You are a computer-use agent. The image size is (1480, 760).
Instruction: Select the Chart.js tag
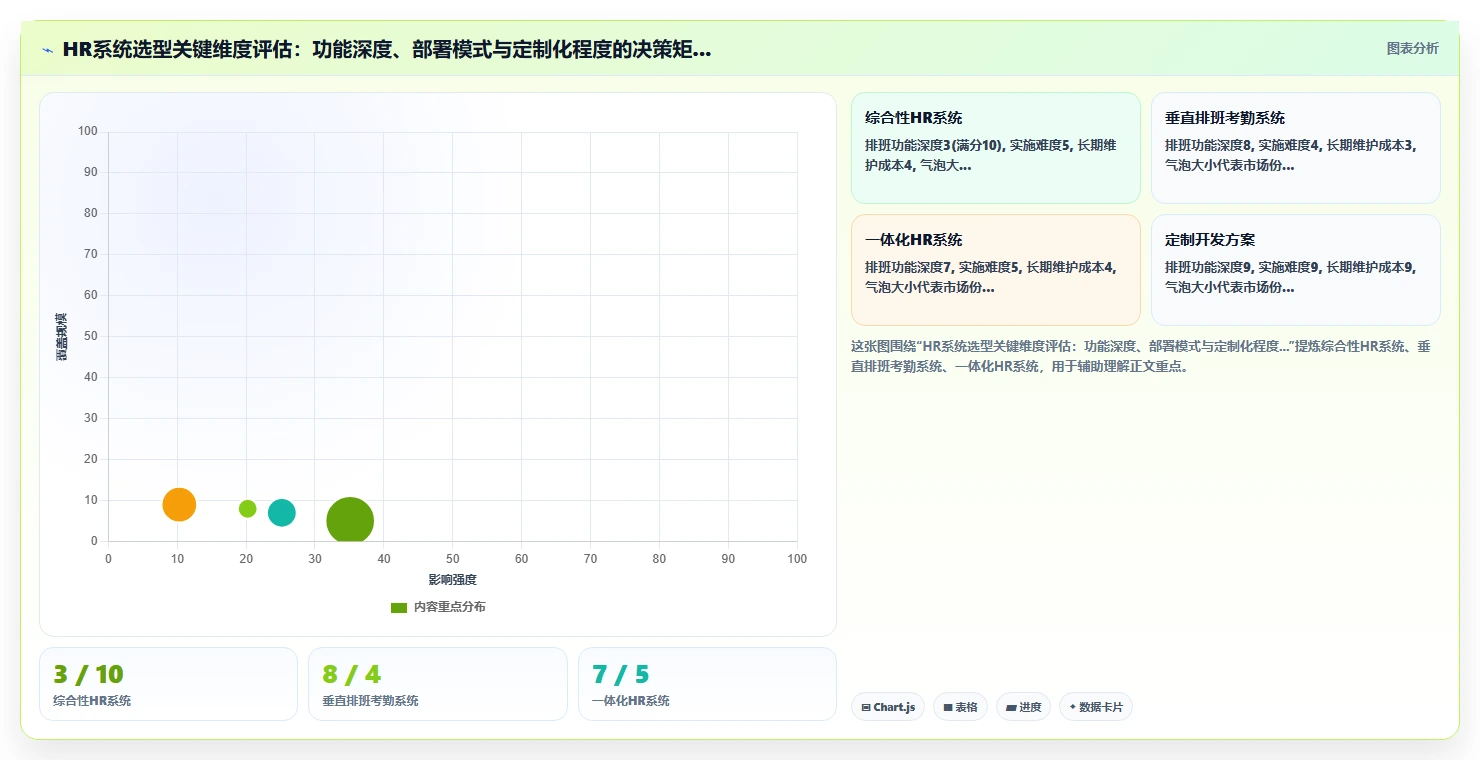tap(888, 707)
